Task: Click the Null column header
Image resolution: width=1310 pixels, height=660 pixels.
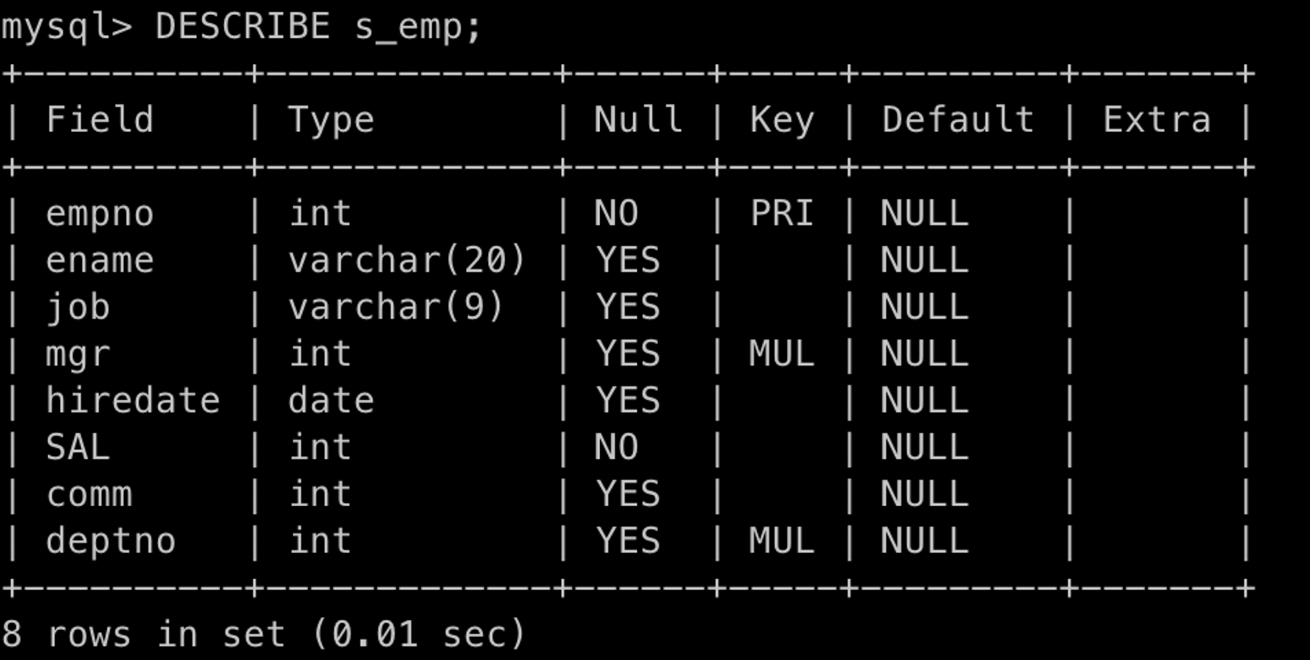Action: pos(638,120)
